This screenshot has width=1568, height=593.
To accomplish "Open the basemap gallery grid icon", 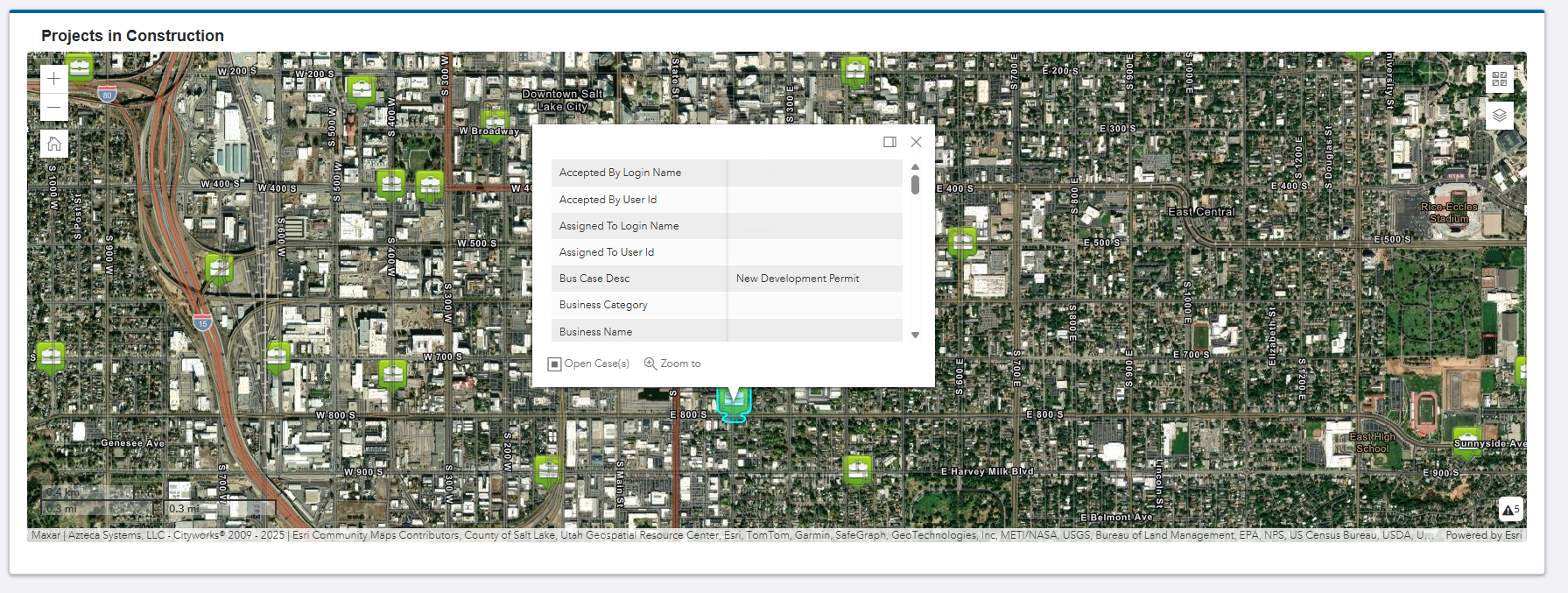I will tap(1499, 79).
